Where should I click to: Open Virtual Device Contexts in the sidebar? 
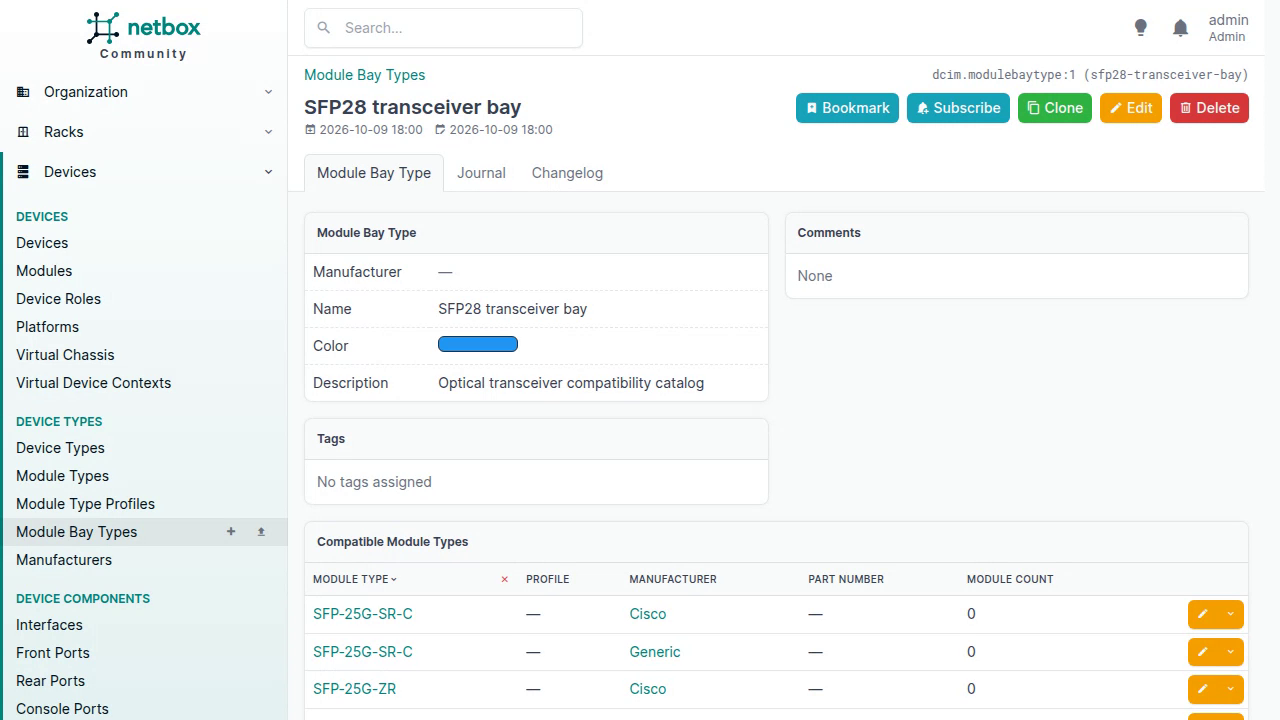pos(93,383)
